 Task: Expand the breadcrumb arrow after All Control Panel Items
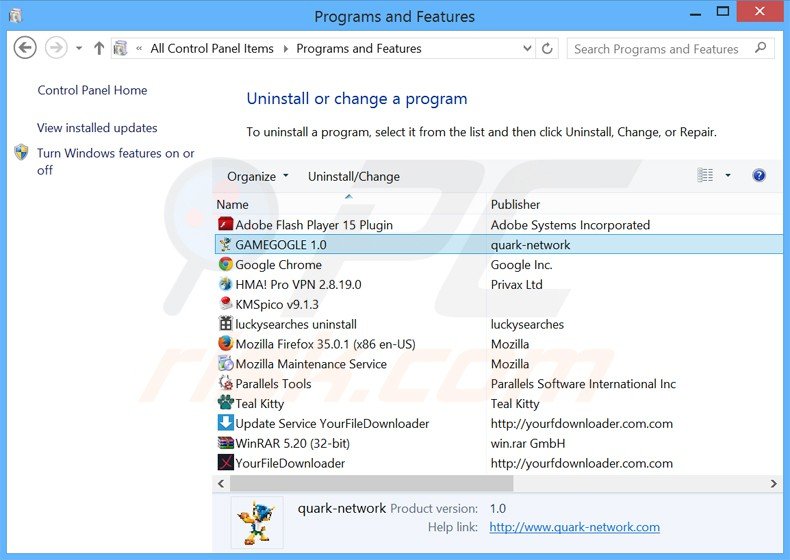pyautogui.click(x=286, y=48)
